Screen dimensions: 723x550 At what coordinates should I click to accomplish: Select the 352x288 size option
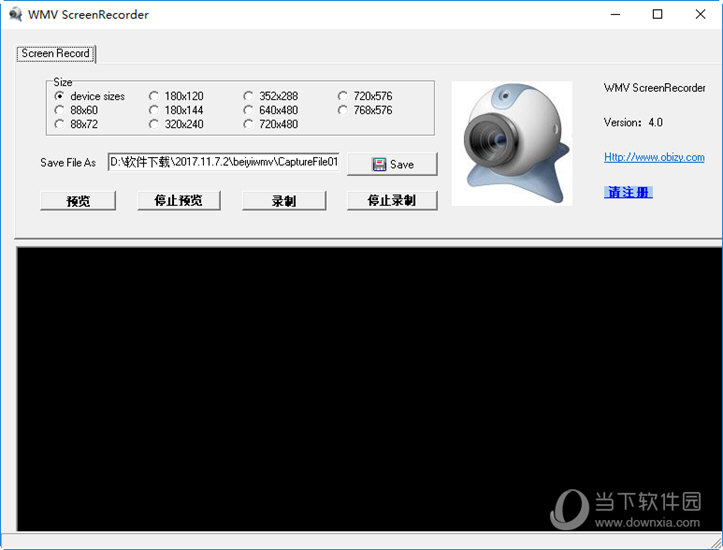click(249, 97)
